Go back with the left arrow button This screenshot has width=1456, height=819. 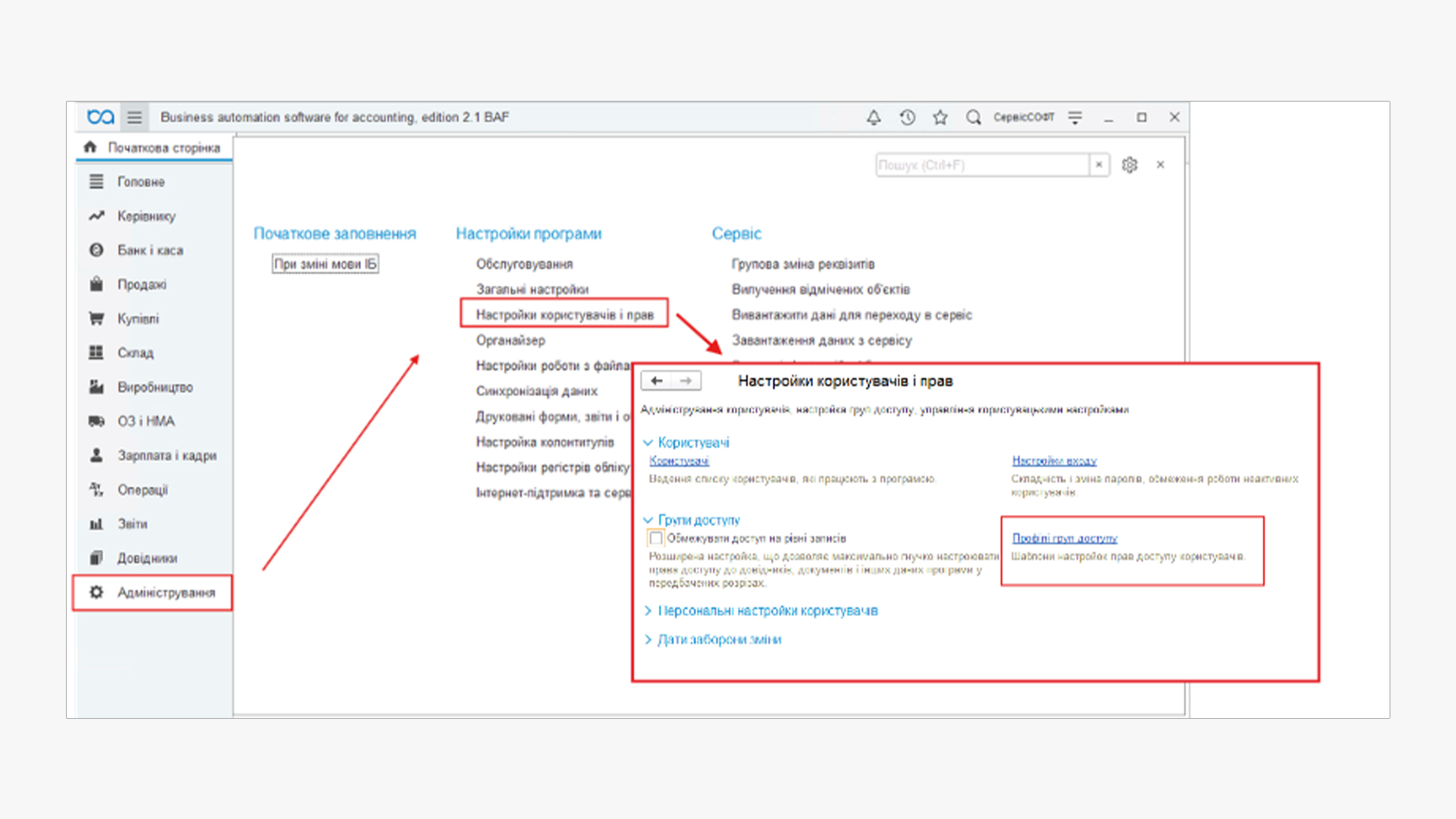[657, 381]
